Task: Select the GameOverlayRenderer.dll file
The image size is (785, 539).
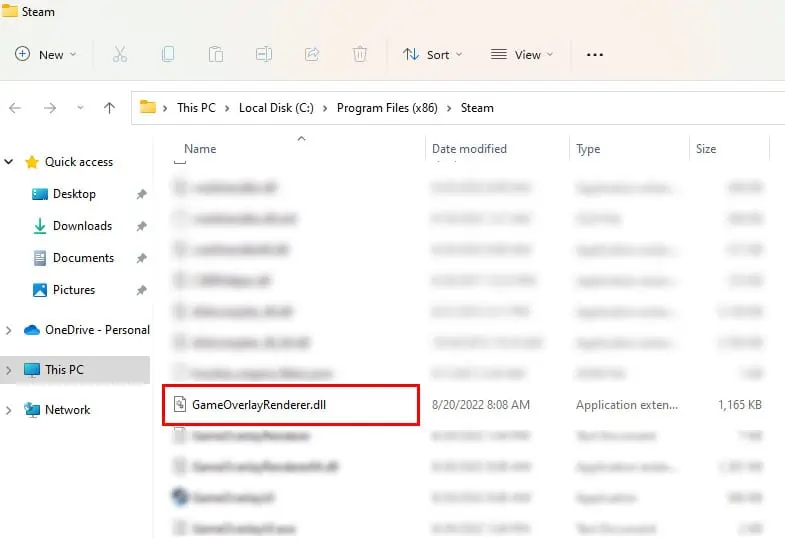Action: point(258,405)
